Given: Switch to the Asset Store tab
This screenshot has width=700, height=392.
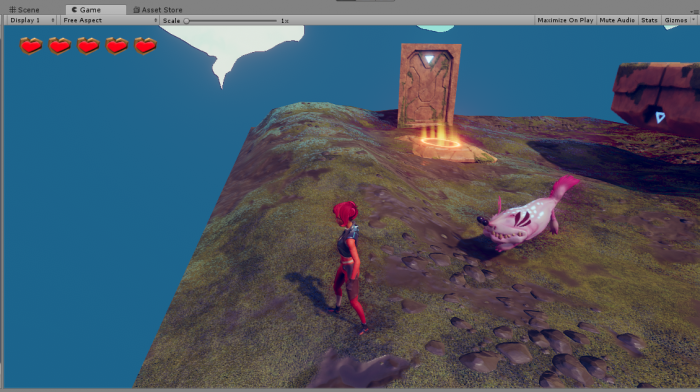Looking at the screenshot, I should point(158,9).
